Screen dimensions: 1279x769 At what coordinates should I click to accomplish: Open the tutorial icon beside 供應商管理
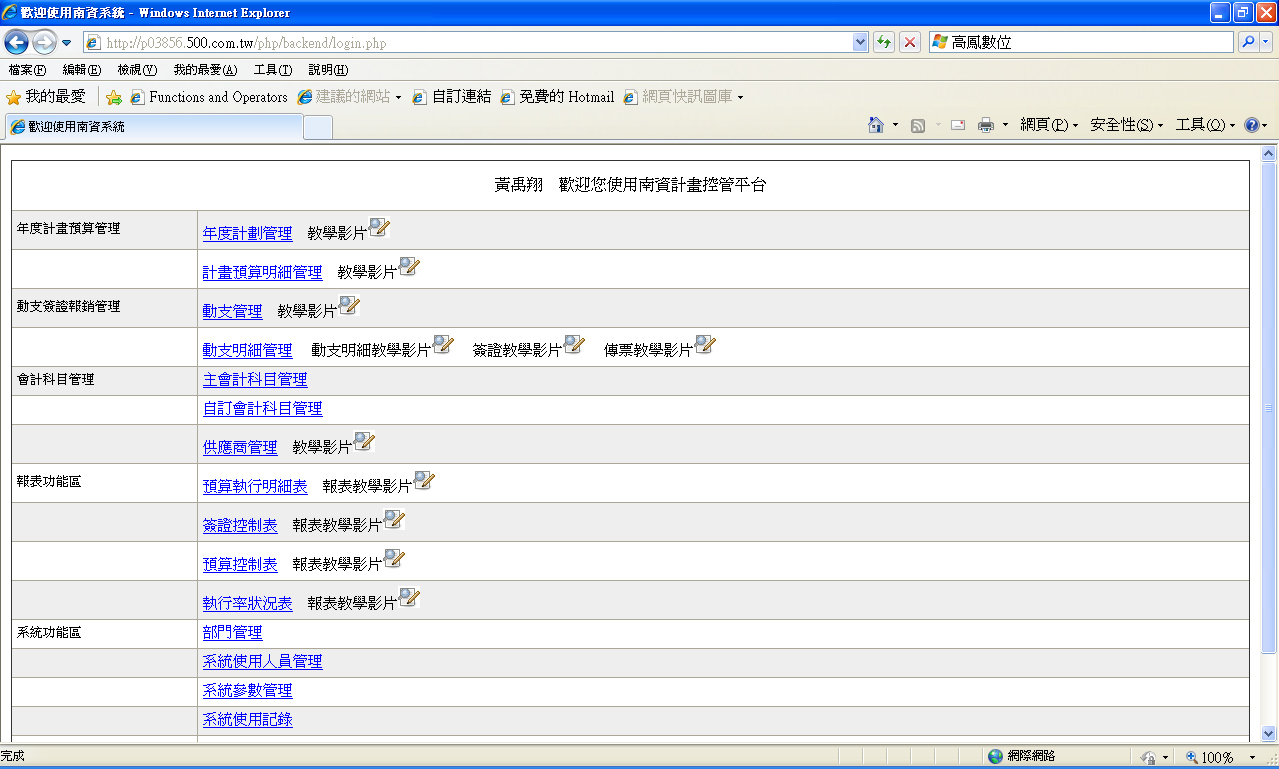click(364, 442)
